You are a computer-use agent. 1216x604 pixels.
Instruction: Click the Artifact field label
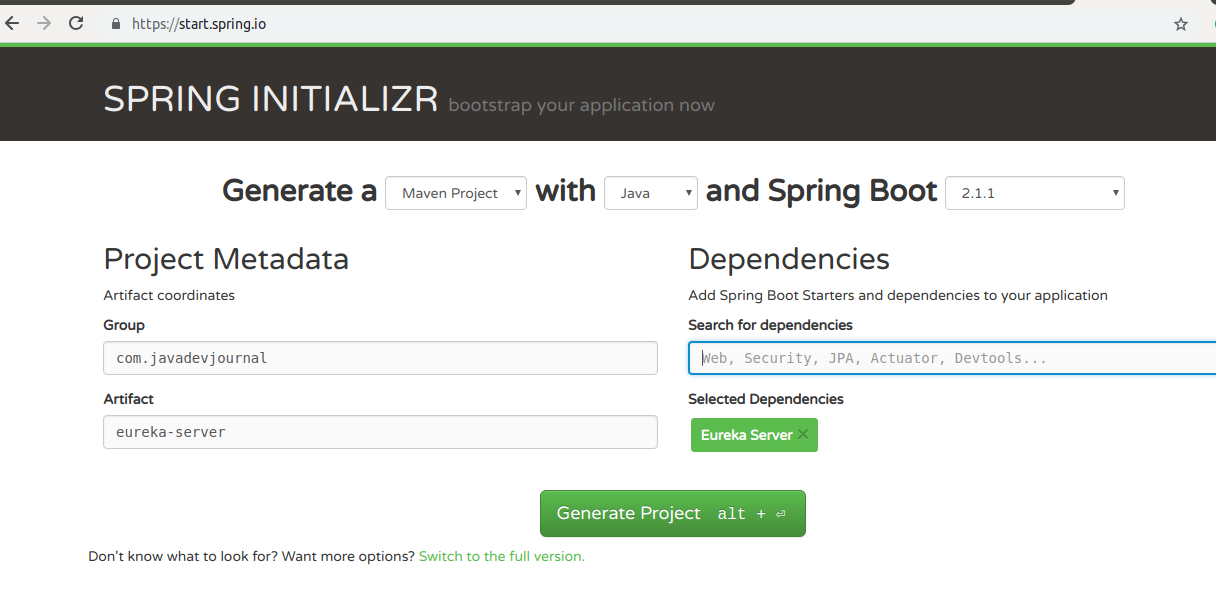(128, 399)
